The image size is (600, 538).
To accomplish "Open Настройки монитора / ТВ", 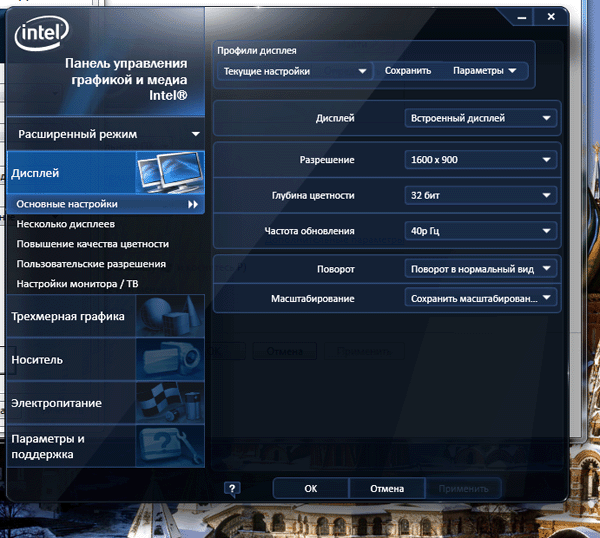I will (x=77, y=284).
